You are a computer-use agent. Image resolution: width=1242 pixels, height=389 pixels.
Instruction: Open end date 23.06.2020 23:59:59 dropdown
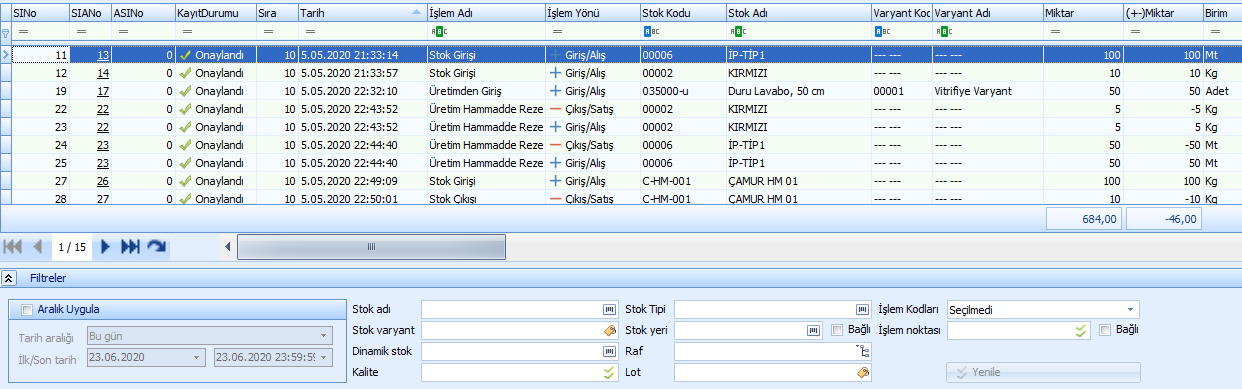(324, 357)
